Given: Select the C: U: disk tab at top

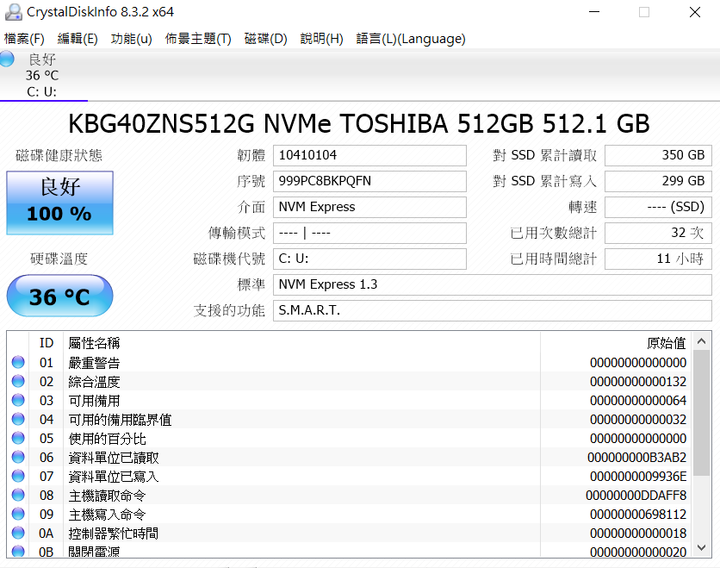Looking at the screenshot, I should point(44,75).
